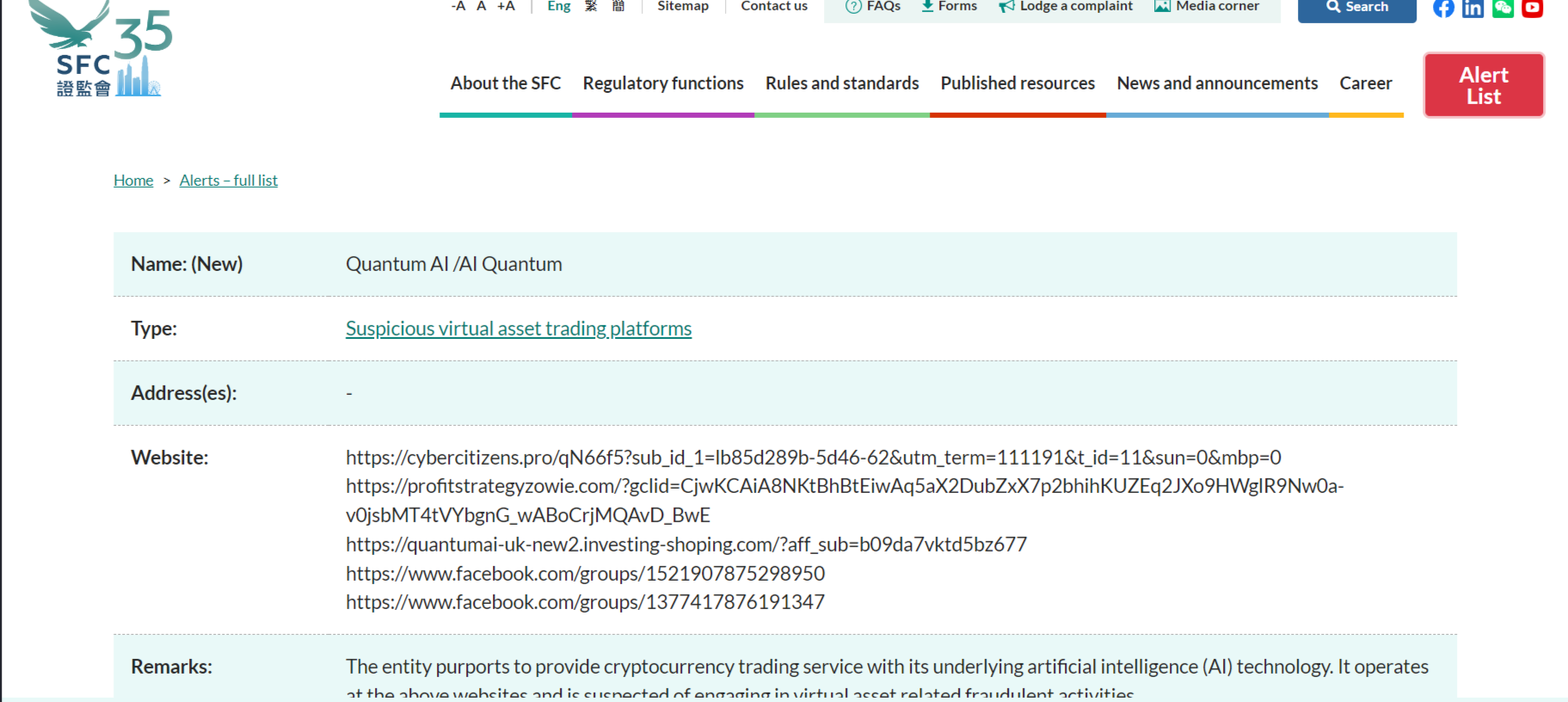Open FAQs link
This screenshot has height=702, width=1568.
coord(873,6)
